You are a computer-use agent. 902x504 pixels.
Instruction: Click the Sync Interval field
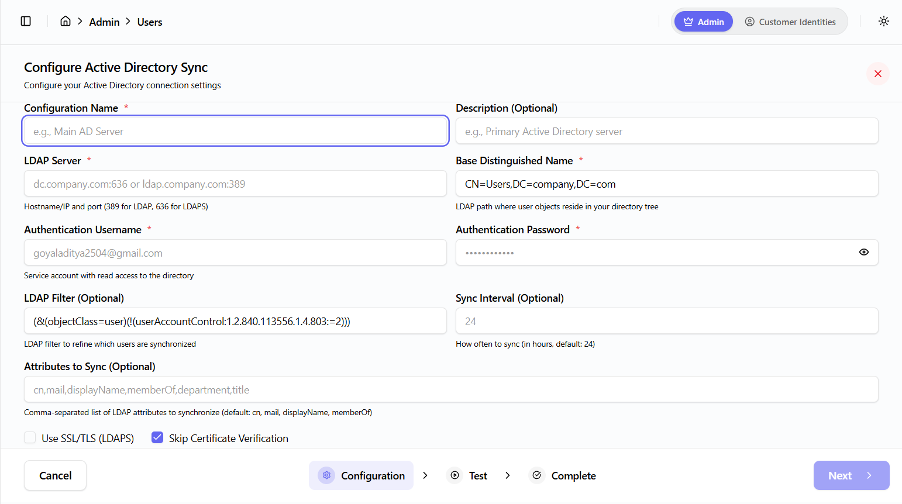(x=667, y=321)
